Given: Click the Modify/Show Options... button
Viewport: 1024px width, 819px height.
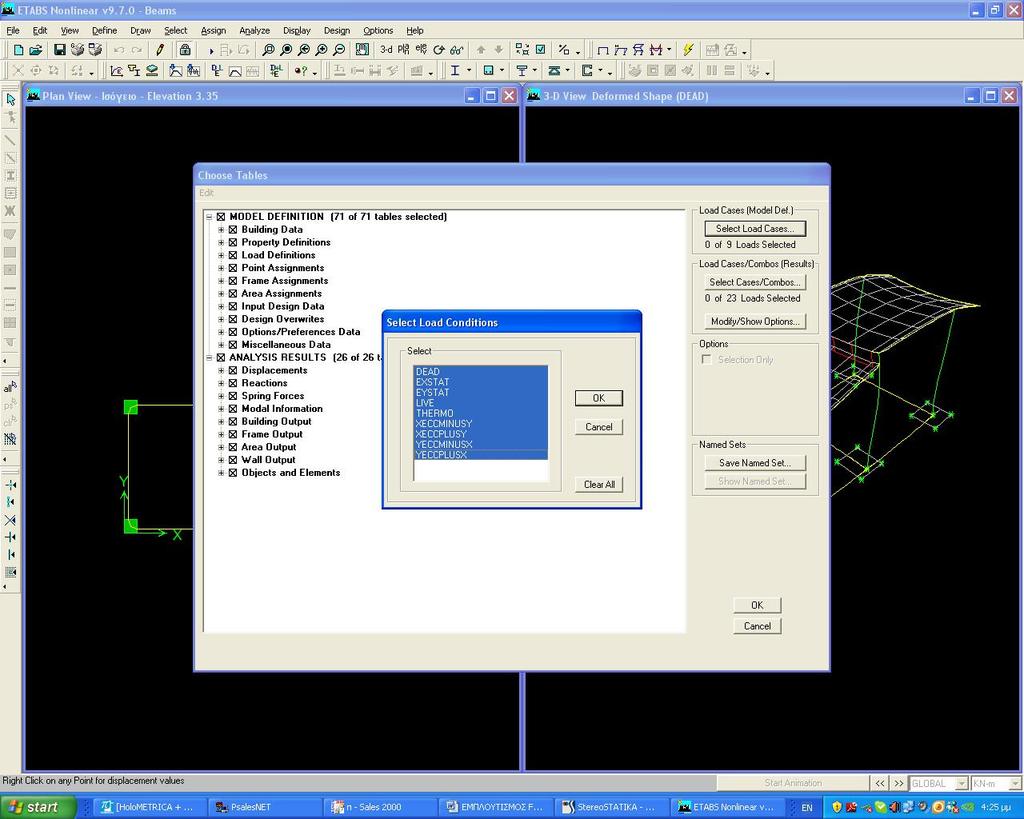Looking at the screenshot, I should (755, 321).
